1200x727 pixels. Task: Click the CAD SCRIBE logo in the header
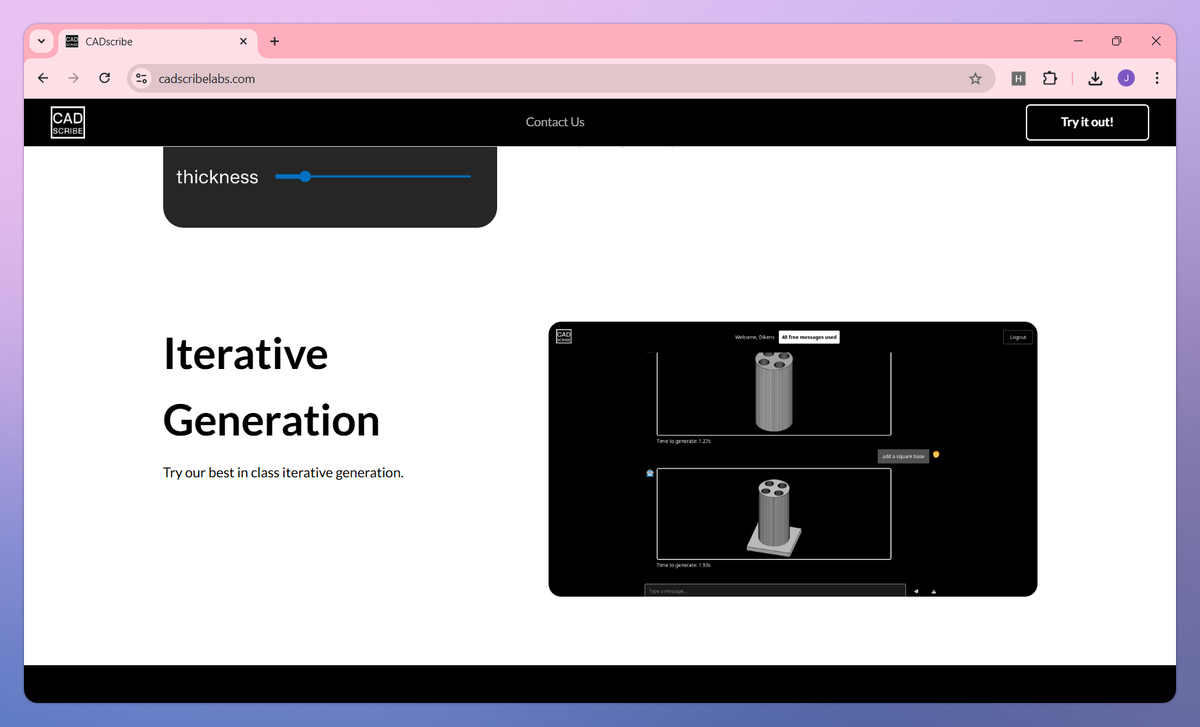[67, 122]
